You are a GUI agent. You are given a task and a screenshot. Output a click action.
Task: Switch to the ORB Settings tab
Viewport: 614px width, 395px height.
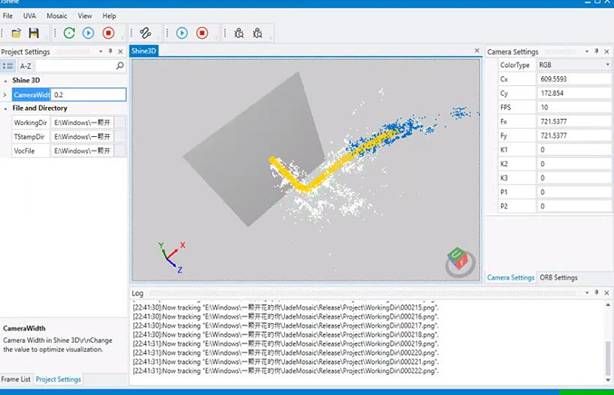558,278
